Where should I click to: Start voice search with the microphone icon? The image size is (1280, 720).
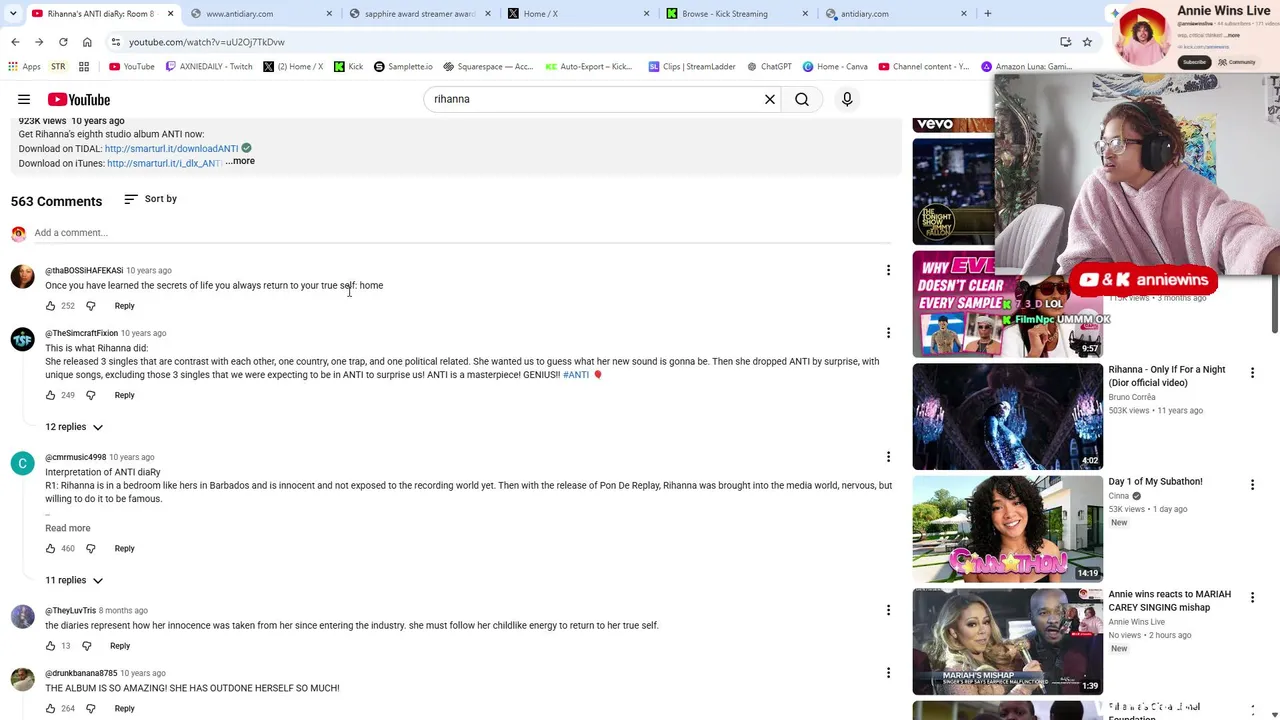point(847,99)
